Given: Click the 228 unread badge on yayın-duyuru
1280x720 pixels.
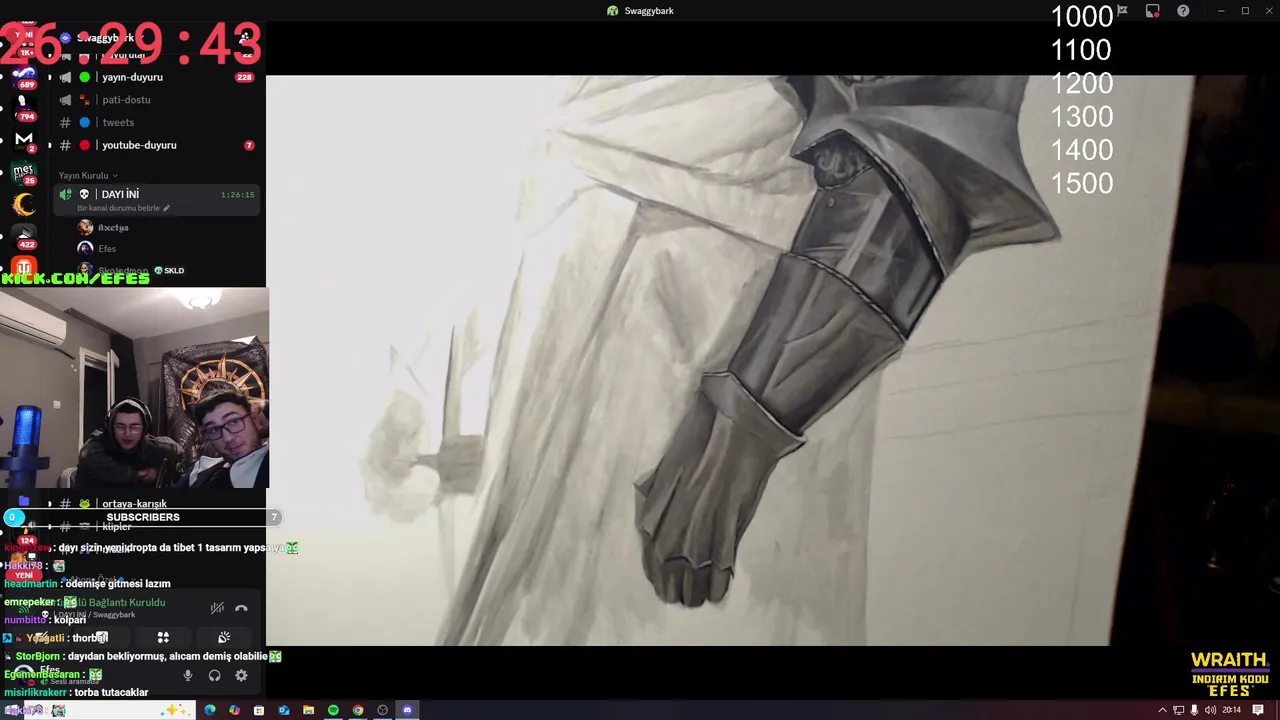Looking at the screenshot, I should 244,77.
